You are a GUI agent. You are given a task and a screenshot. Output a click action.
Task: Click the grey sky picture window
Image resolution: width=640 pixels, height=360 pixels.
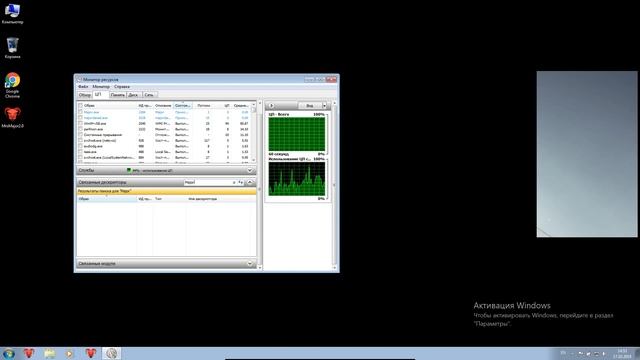(x=587, y=154)
